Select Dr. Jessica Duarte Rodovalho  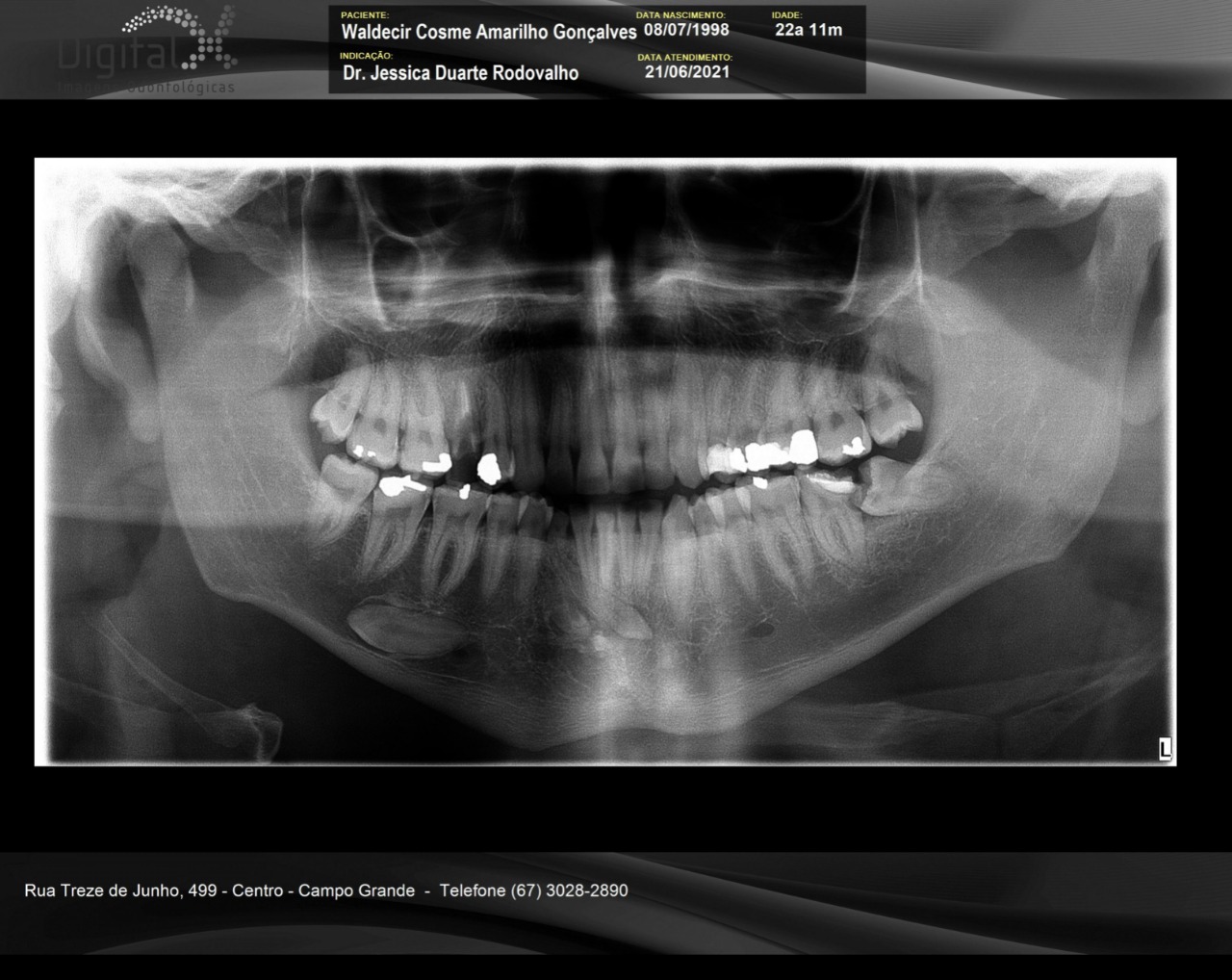click(460, 73)
